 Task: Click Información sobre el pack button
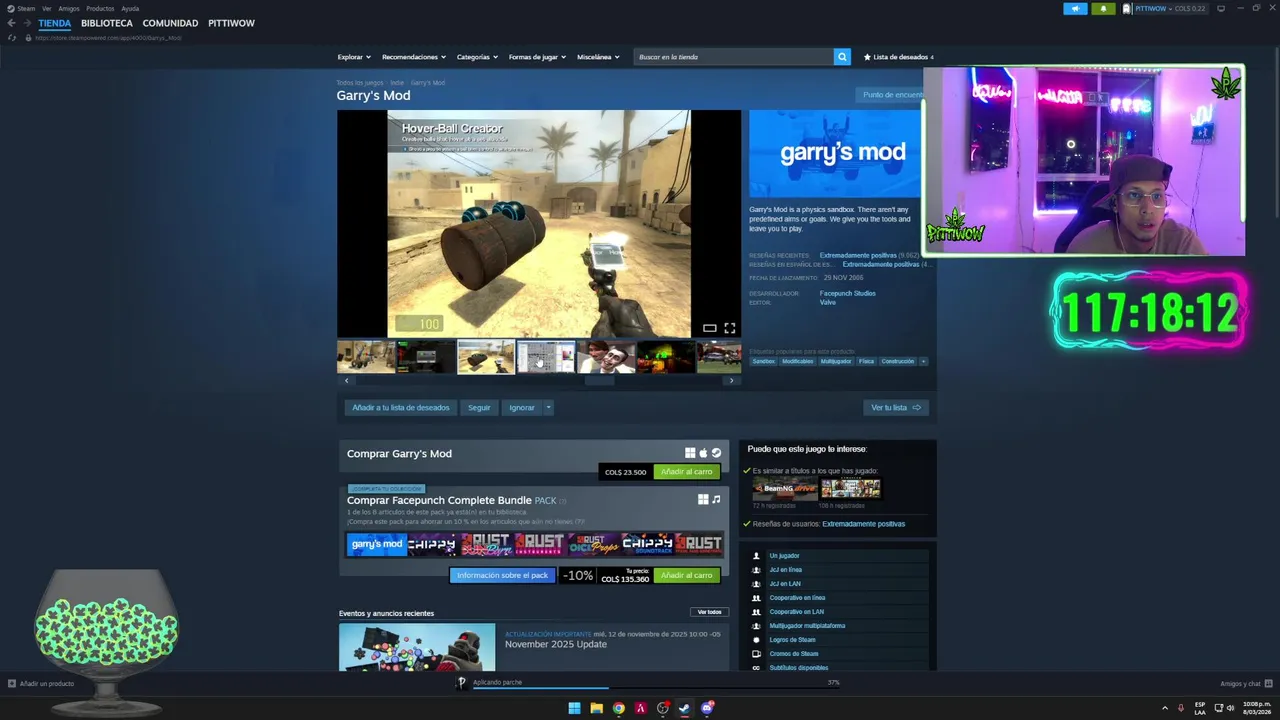pos(503,575)
